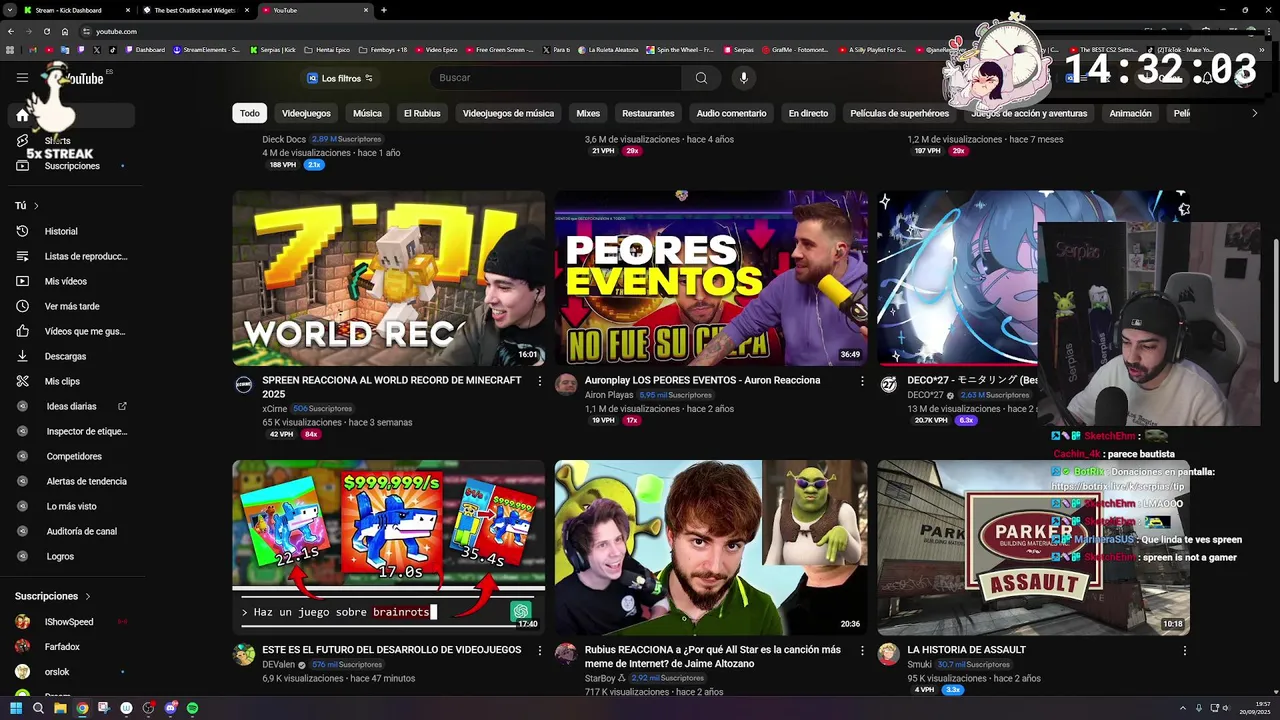The width and height of the screenshot is (1280, 720).
Task: Click Chrome home button
Action: [x=65, y=31]
